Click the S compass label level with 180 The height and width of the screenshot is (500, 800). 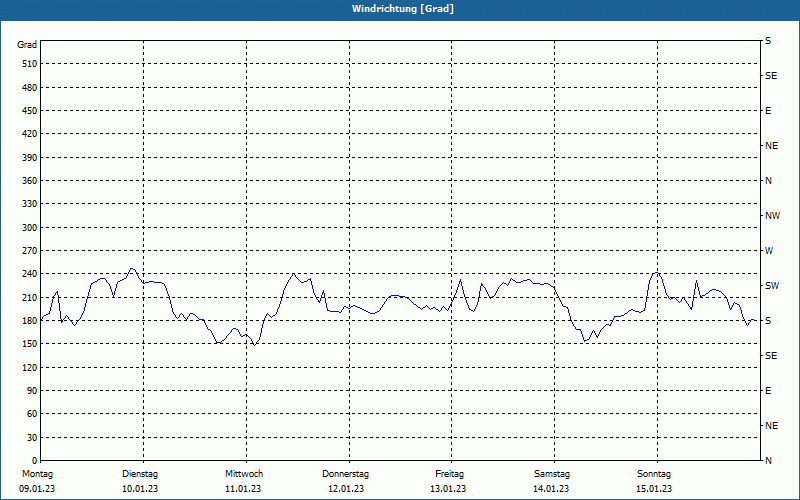[768, 321]
